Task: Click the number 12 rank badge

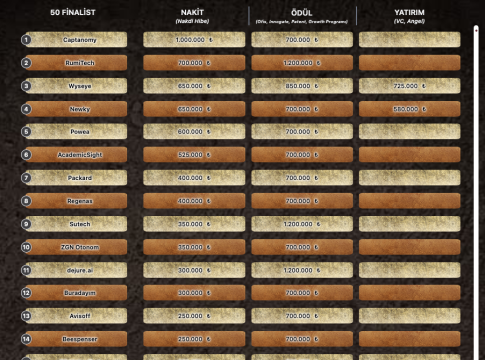Action: tap(26, 293)
